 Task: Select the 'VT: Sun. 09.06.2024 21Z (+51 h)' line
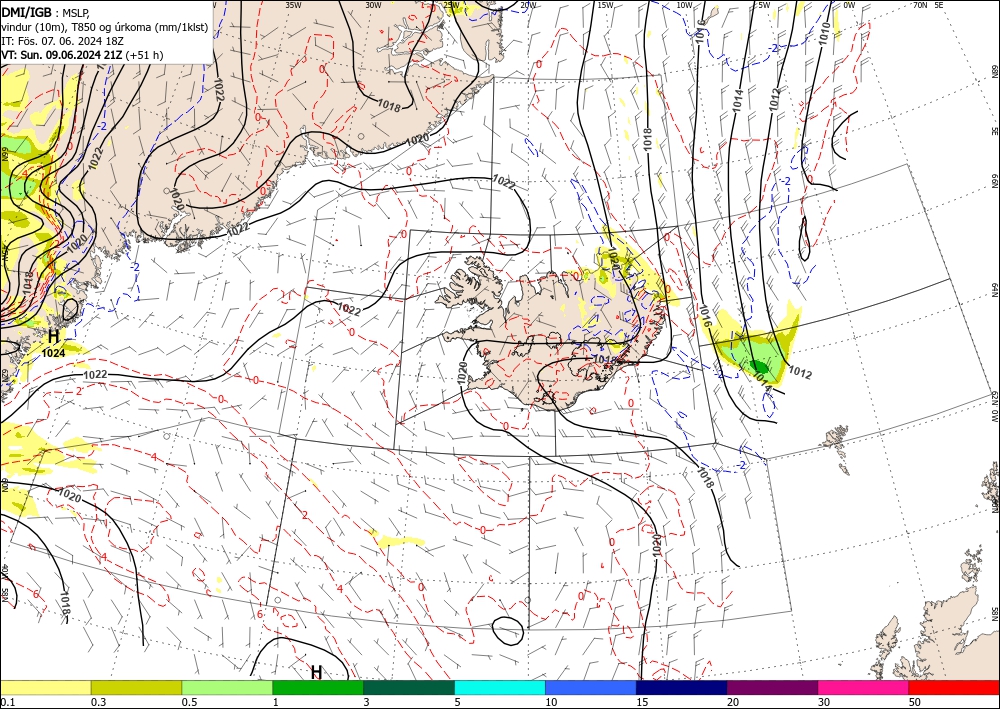point(82,55)
